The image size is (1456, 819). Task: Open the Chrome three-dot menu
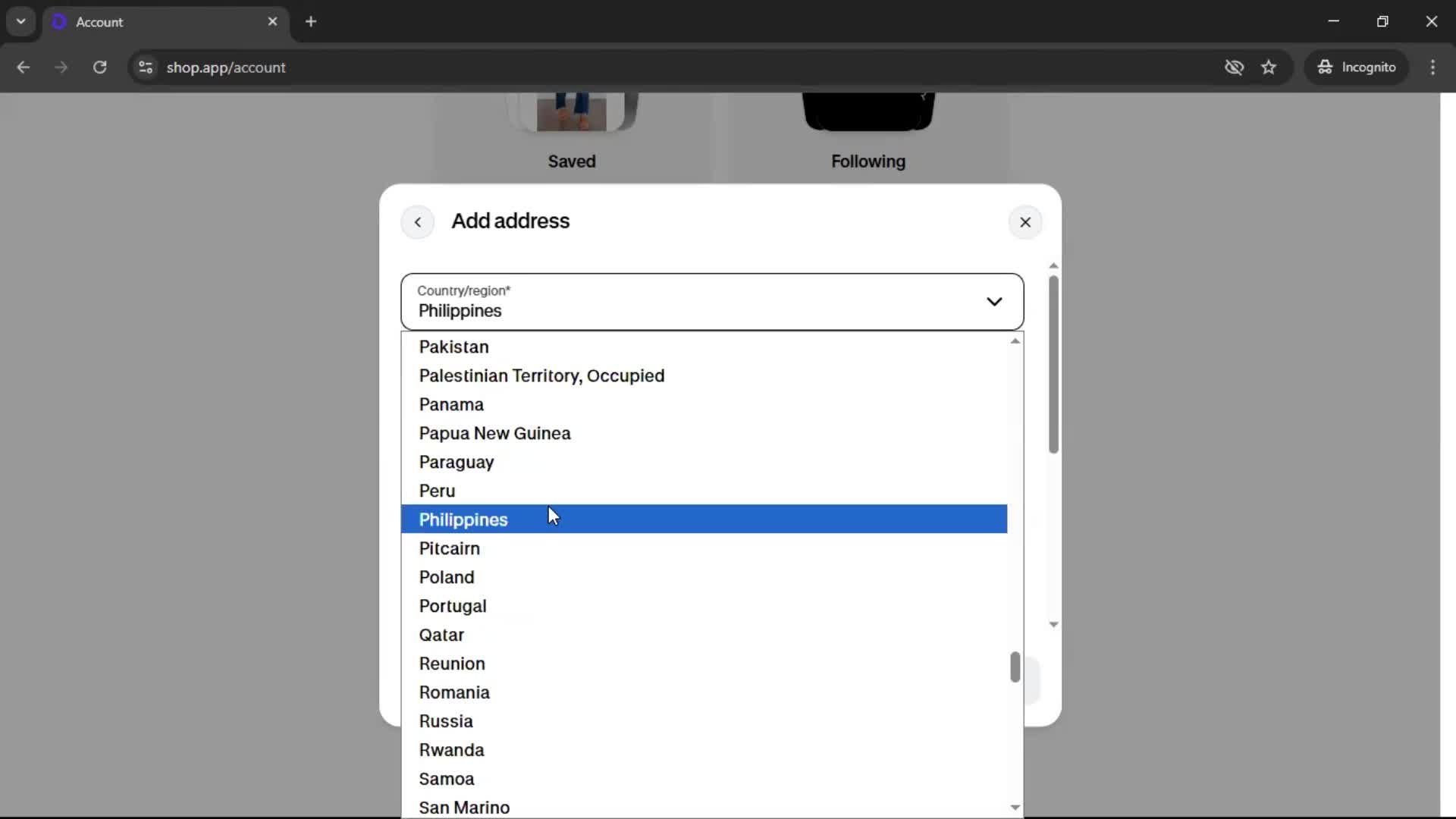(x=1432, y=67)
